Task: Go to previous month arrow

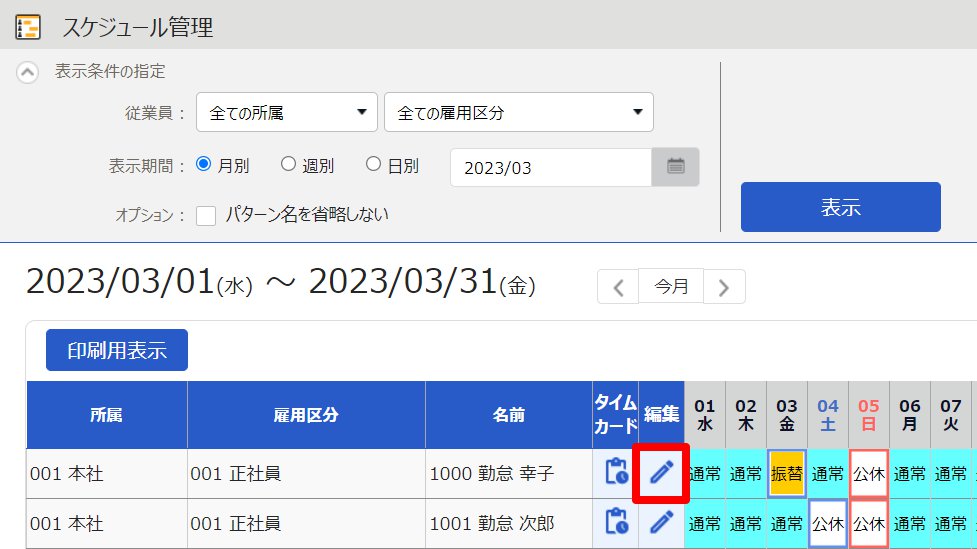Action: (x=617, y=287)
